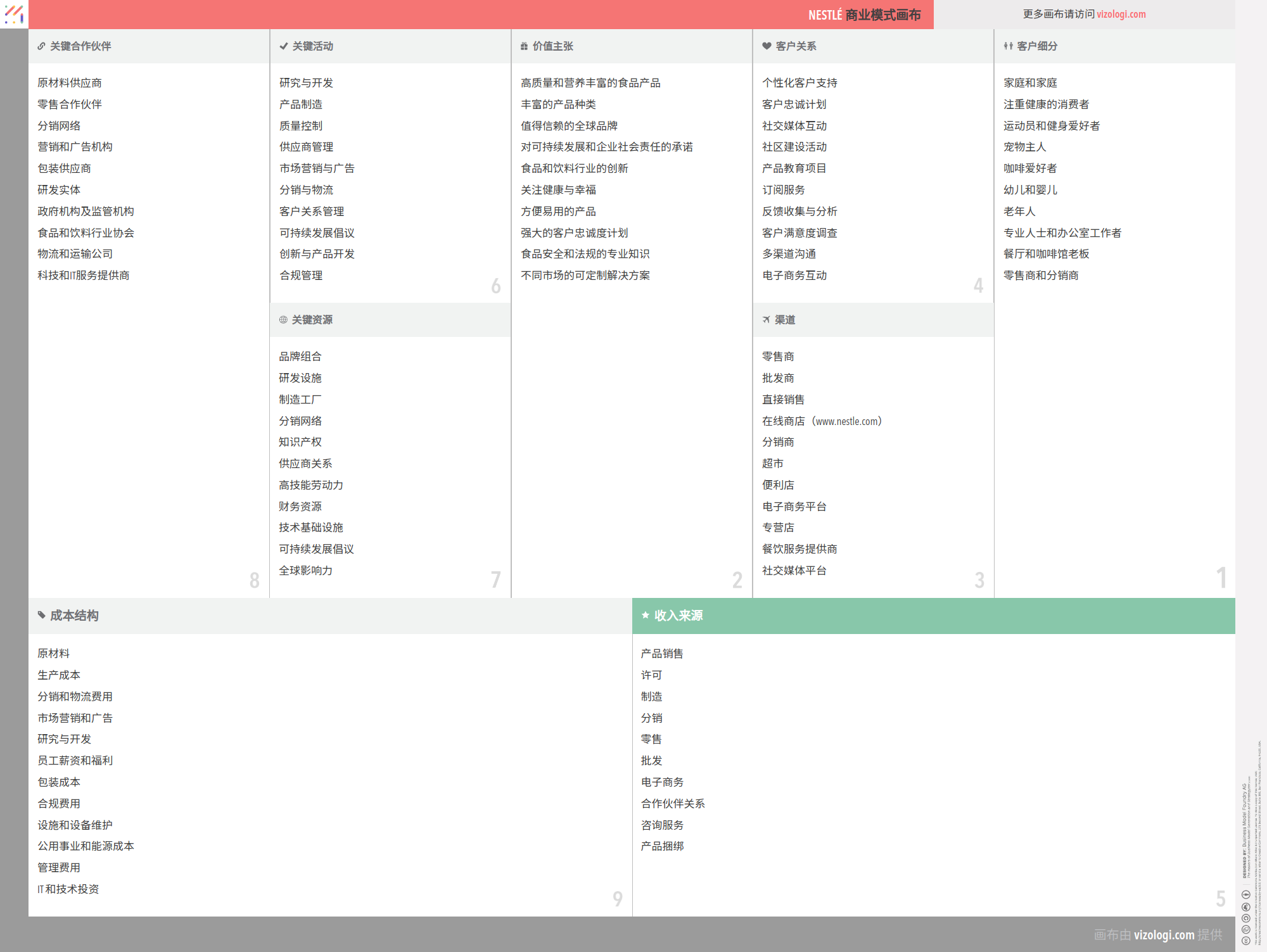Click the people icon beside 客户细分
The height and width of the screenshot is (952, 1267).
pos(1008,46)
